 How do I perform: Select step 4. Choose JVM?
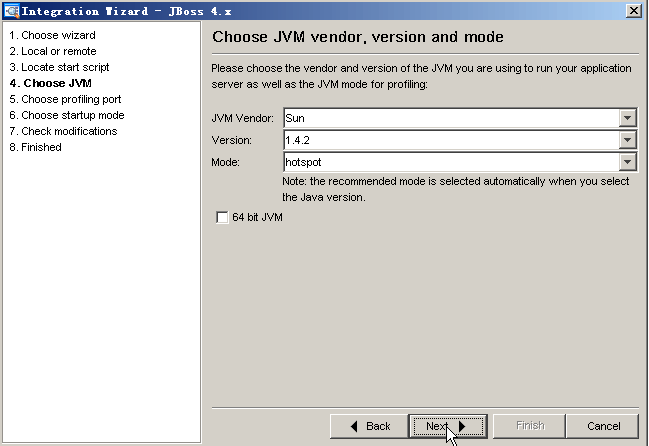click(50, 83)
